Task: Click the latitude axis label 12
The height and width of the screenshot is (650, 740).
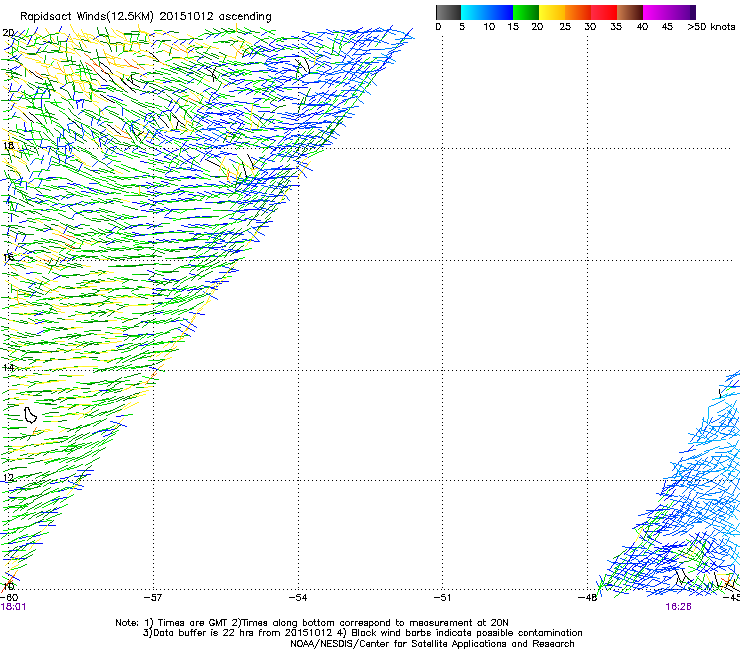Action: pos(8,478)
